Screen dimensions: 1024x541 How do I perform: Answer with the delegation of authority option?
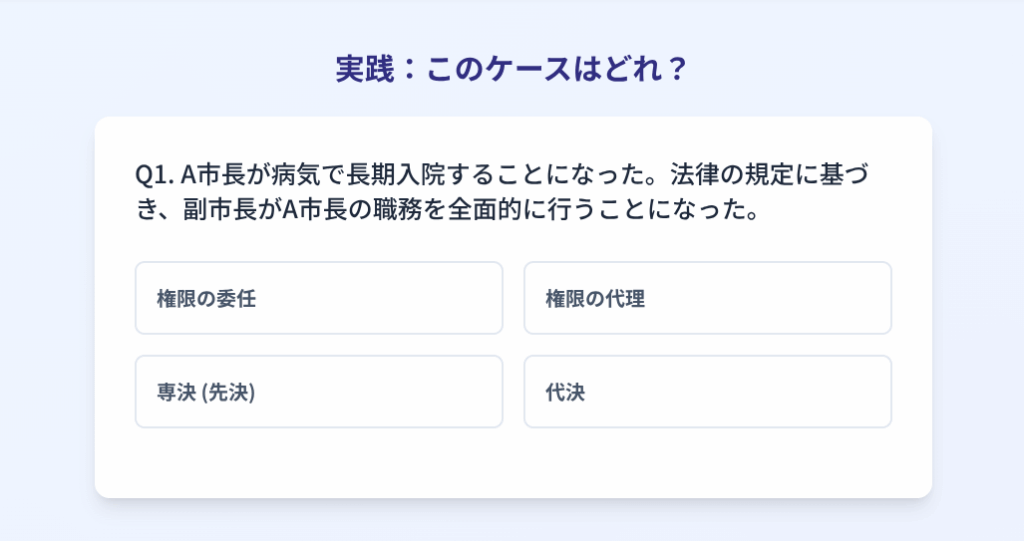(x=318, y=298)
